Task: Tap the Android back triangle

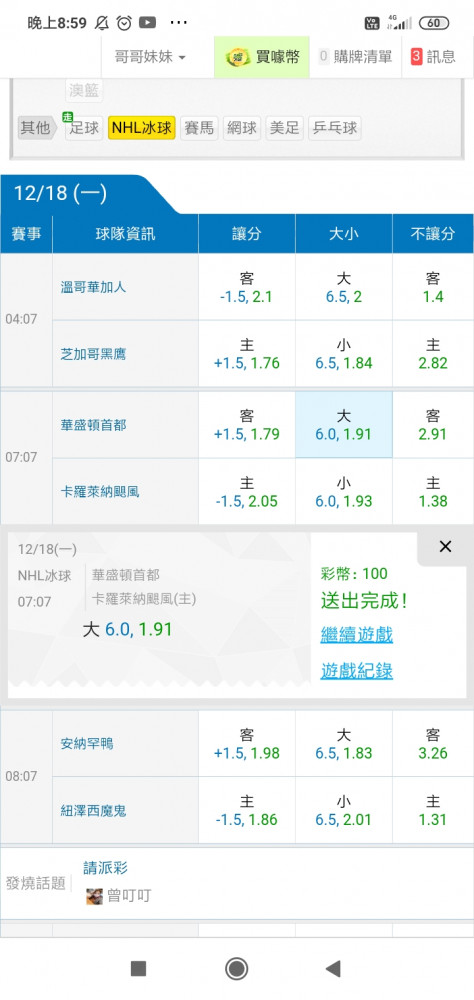Action: point(332,969)
